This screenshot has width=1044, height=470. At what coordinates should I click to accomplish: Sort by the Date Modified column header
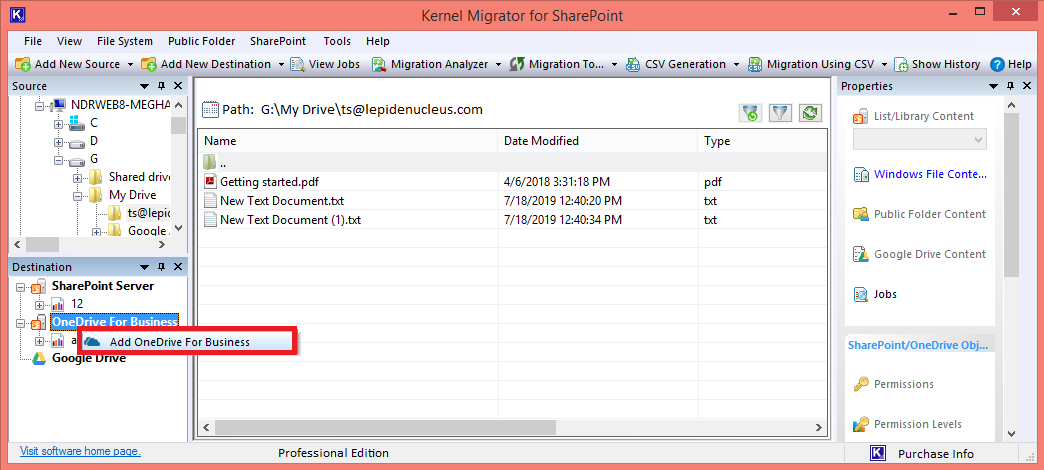(598, 141)
